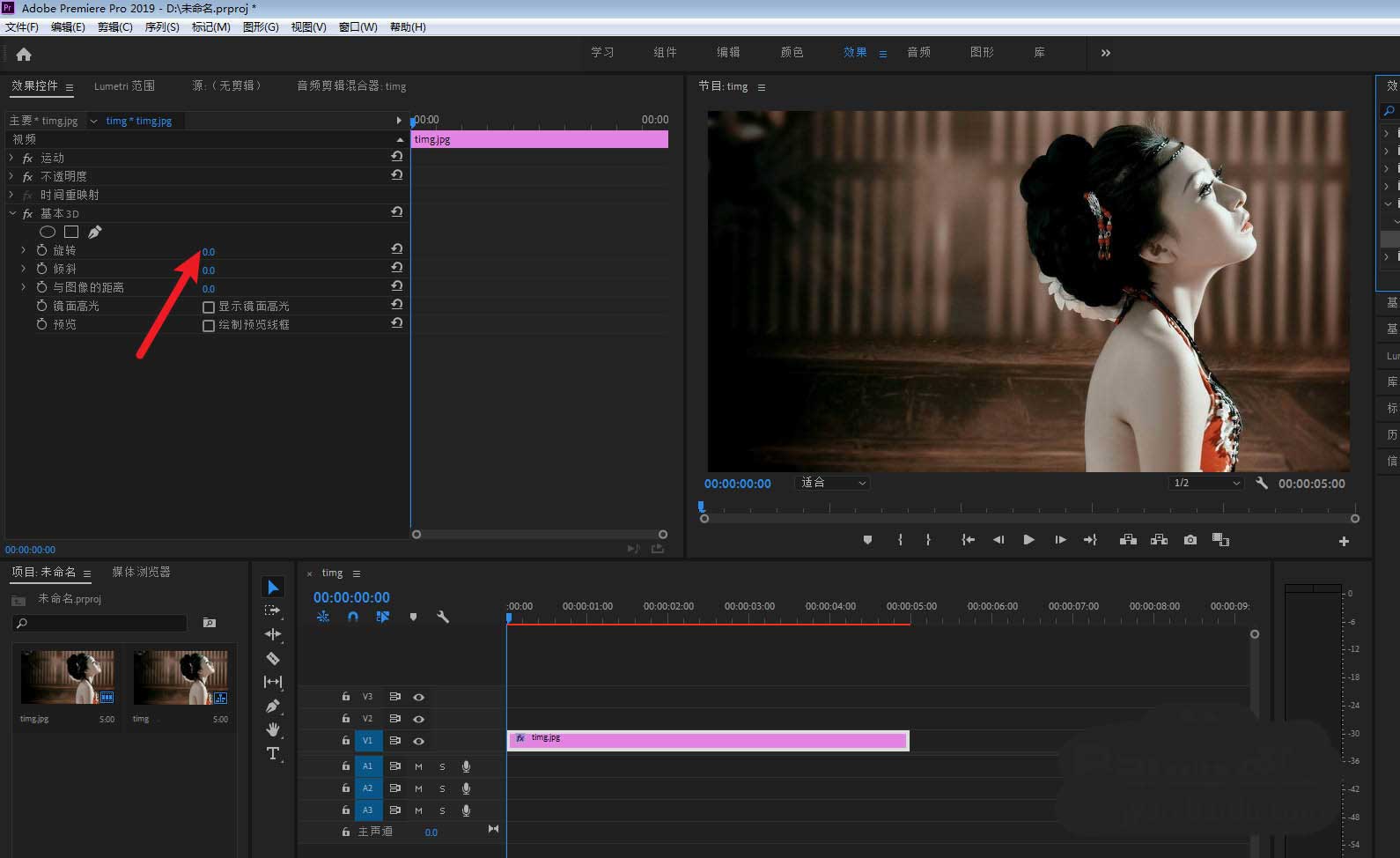The image size is (1400, 858).
Task: Open the 文件(F) menu
Action: point(22,27)
